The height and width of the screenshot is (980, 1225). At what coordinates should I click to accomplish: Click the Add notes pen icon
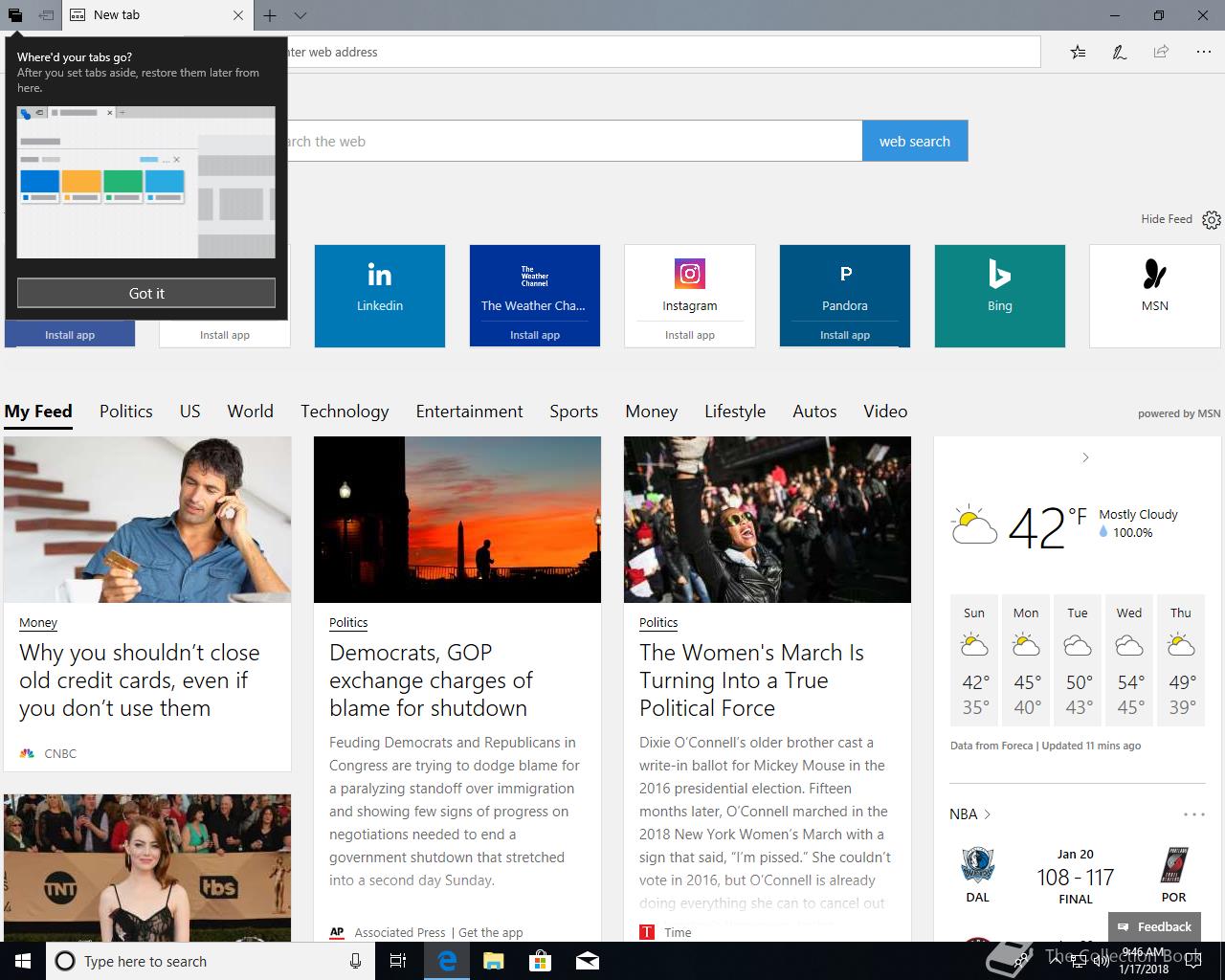pyautogui.click(x=1119, y=52)
